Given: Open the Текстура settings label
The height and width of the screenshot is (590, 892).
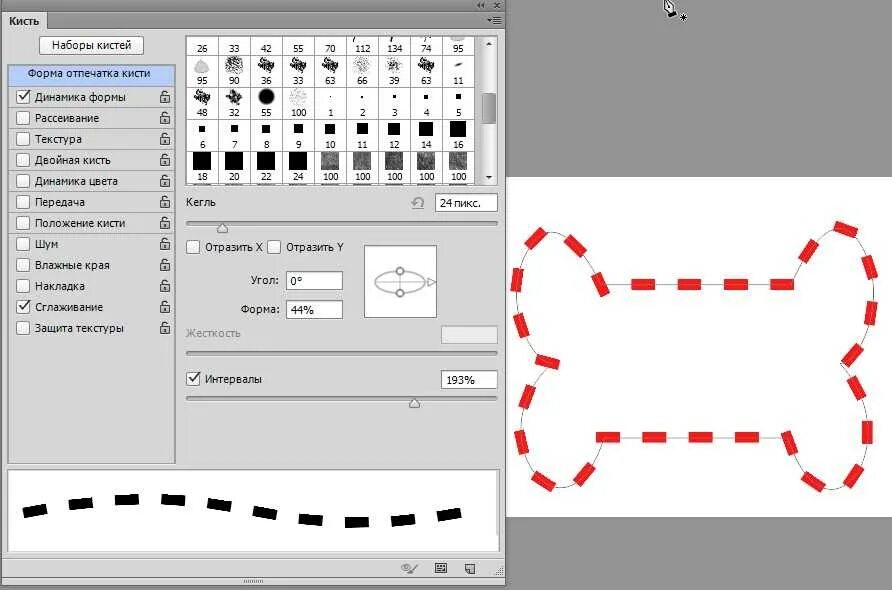Looking at the screenshot, I should point(58,139).
